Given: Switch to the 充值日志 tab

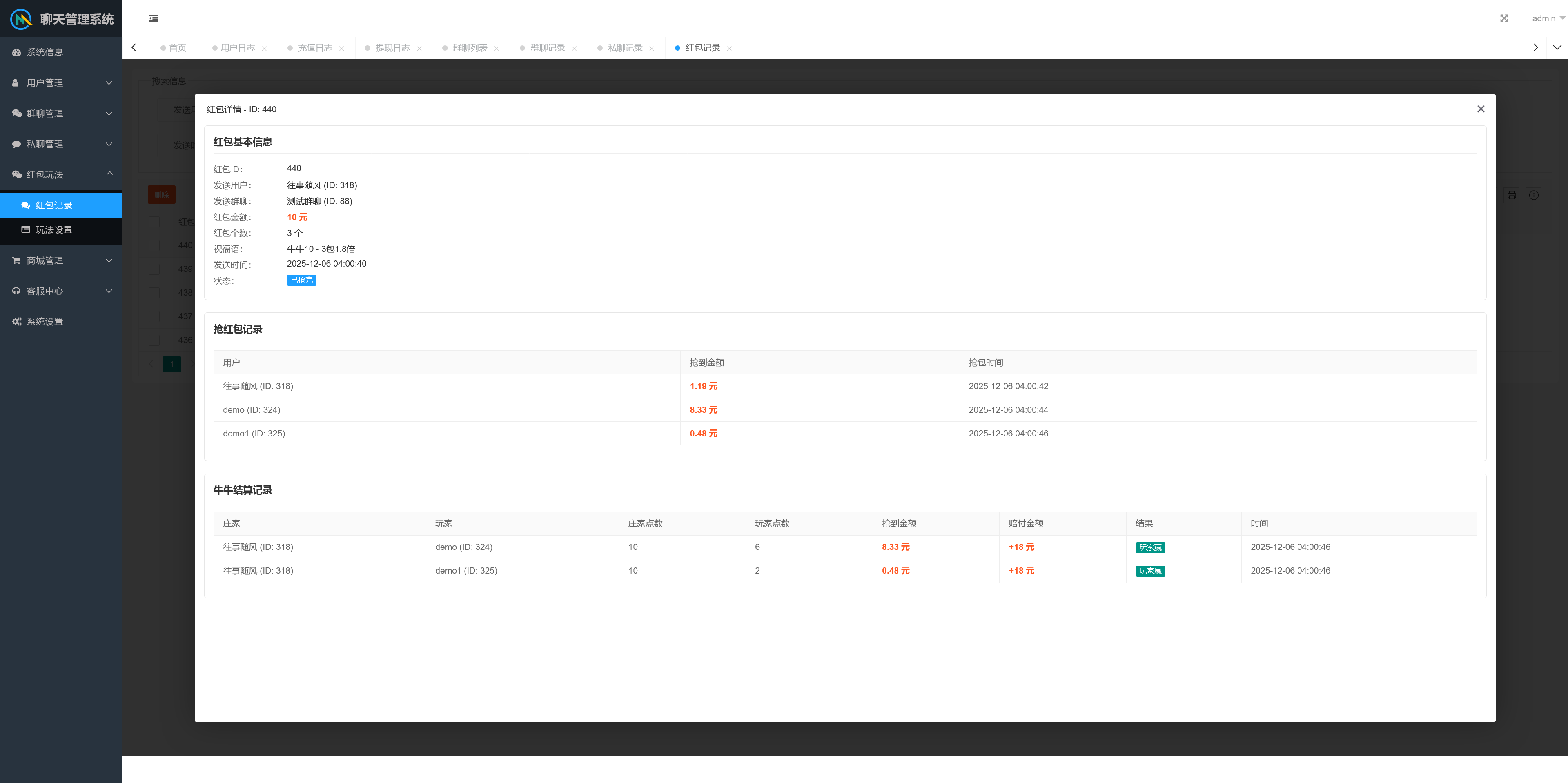Looking at the screenshot, I should (x=315, y=48).
